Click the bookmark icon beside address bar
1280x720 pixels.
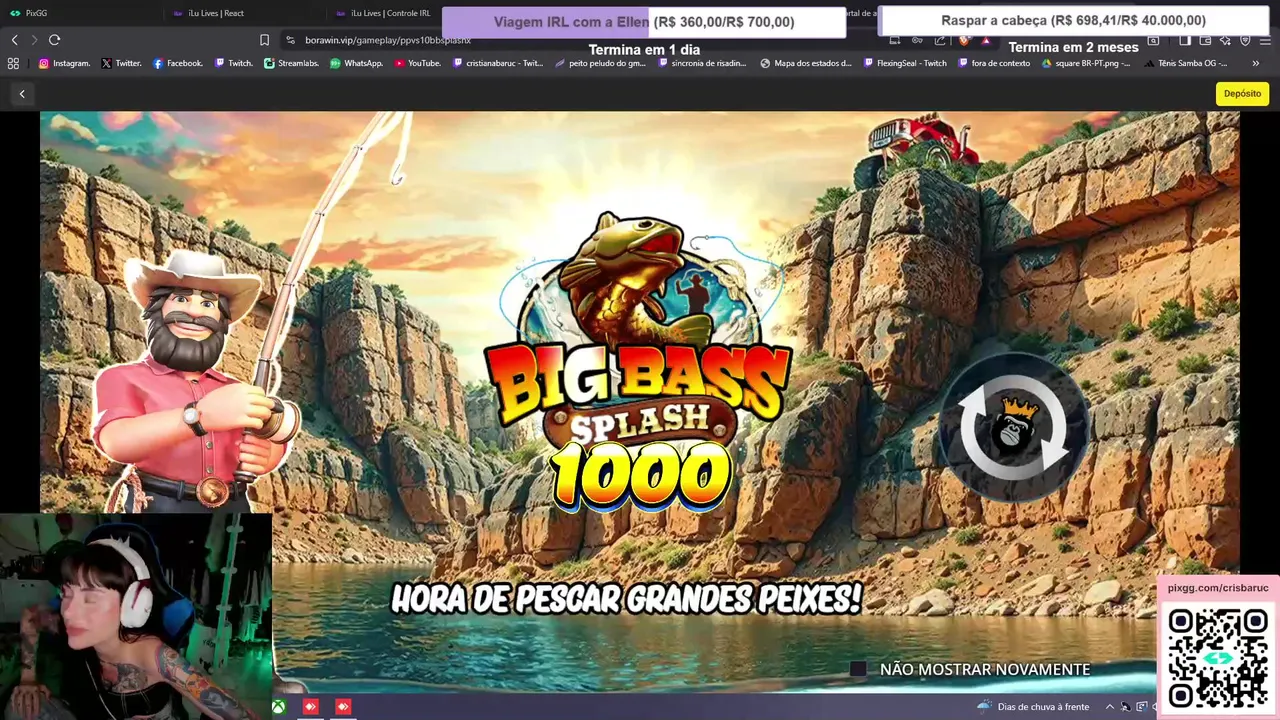[x=264, y=40]
